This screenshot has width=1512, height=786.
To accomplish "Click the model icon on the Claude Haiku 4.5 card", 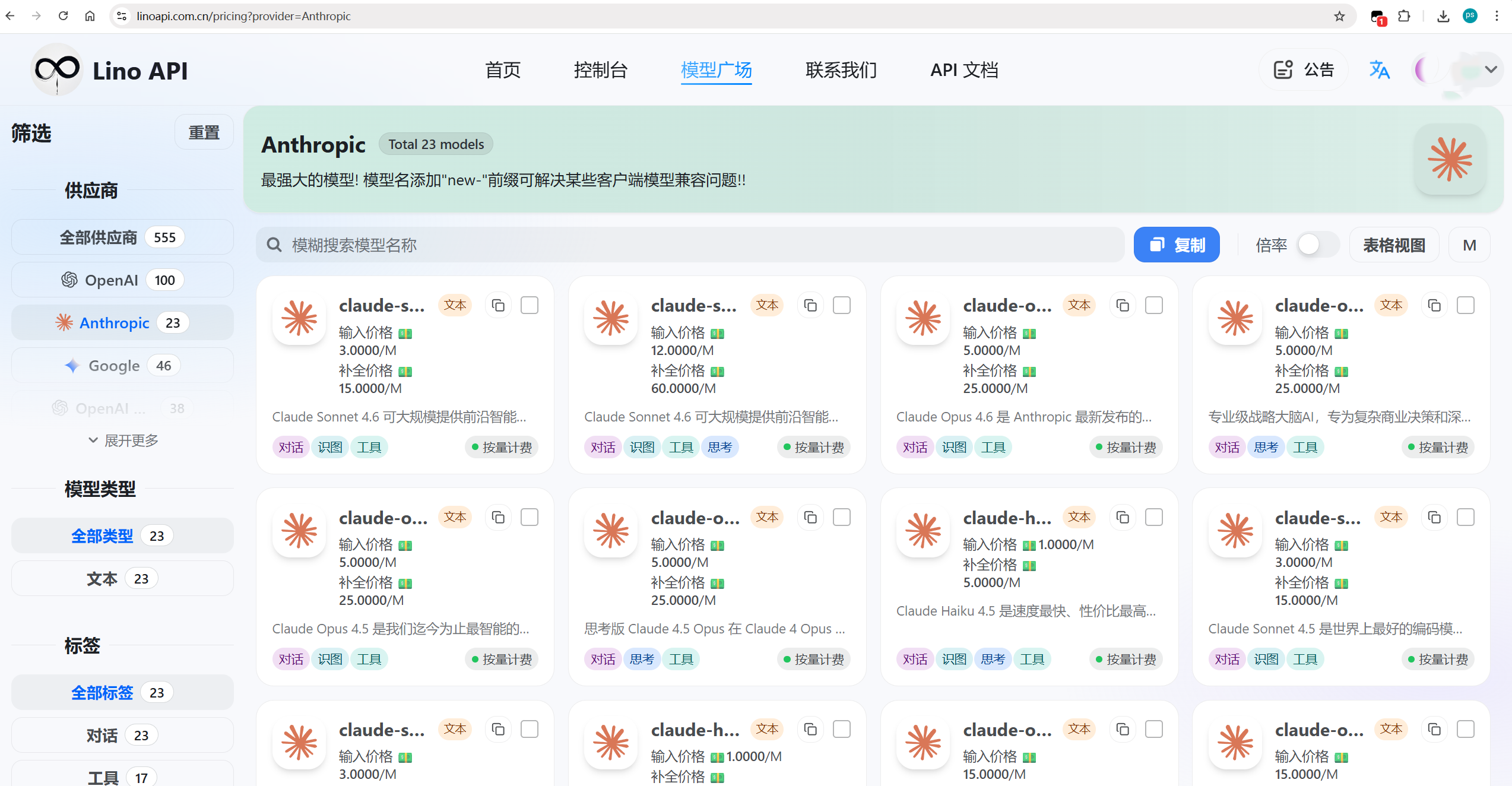I will [x=923, y=530].
